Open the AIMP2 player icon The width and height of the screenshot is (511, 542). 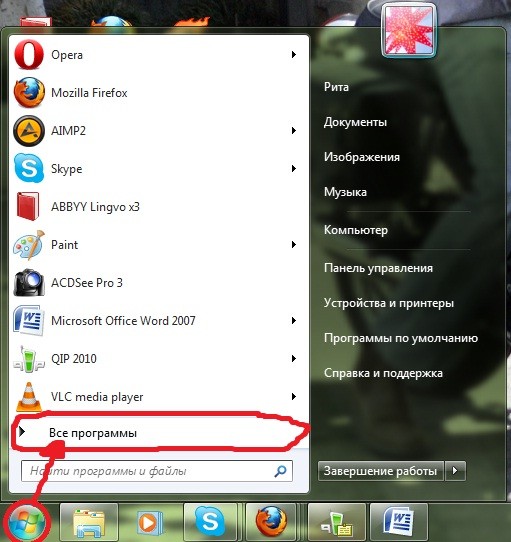pos(29,131)
